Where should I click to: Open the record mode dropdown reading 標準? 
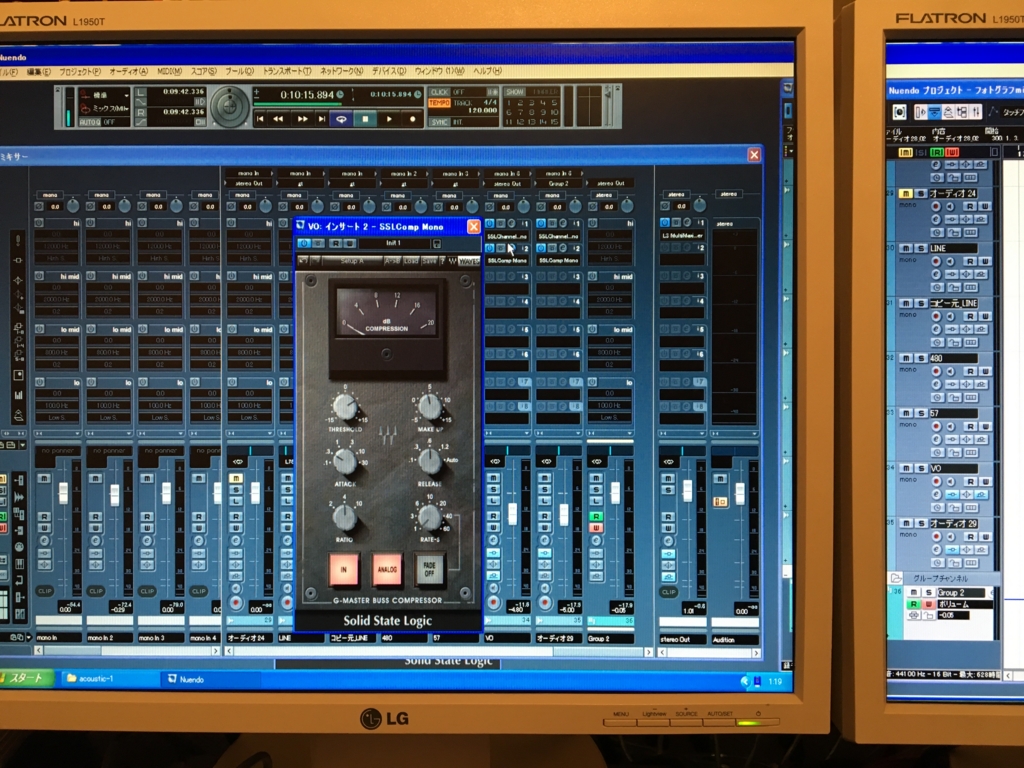pyautogui.click(x=104, y=95)
